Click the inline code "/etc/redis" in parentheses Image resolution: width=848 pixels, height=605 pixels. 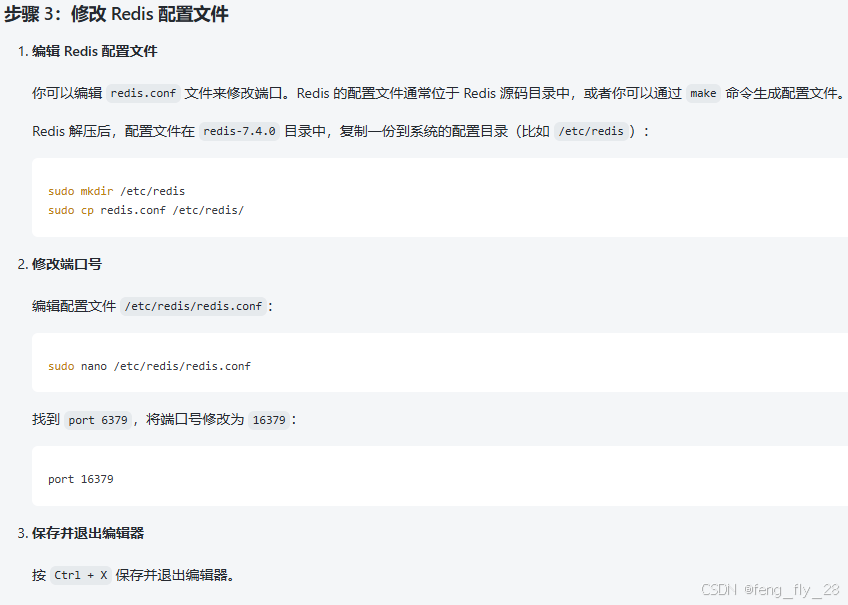pyautogui.click(x=591, y=131)
